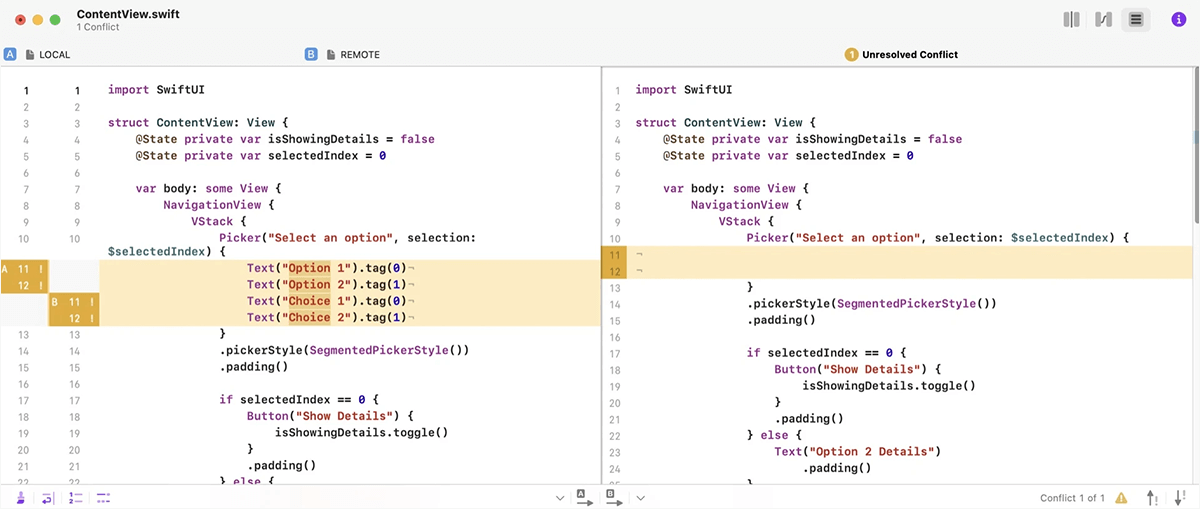Screen dimensions: 1200x509
Task: Click the selectedIndex state line in merge pane
Action: coord(788,156)
